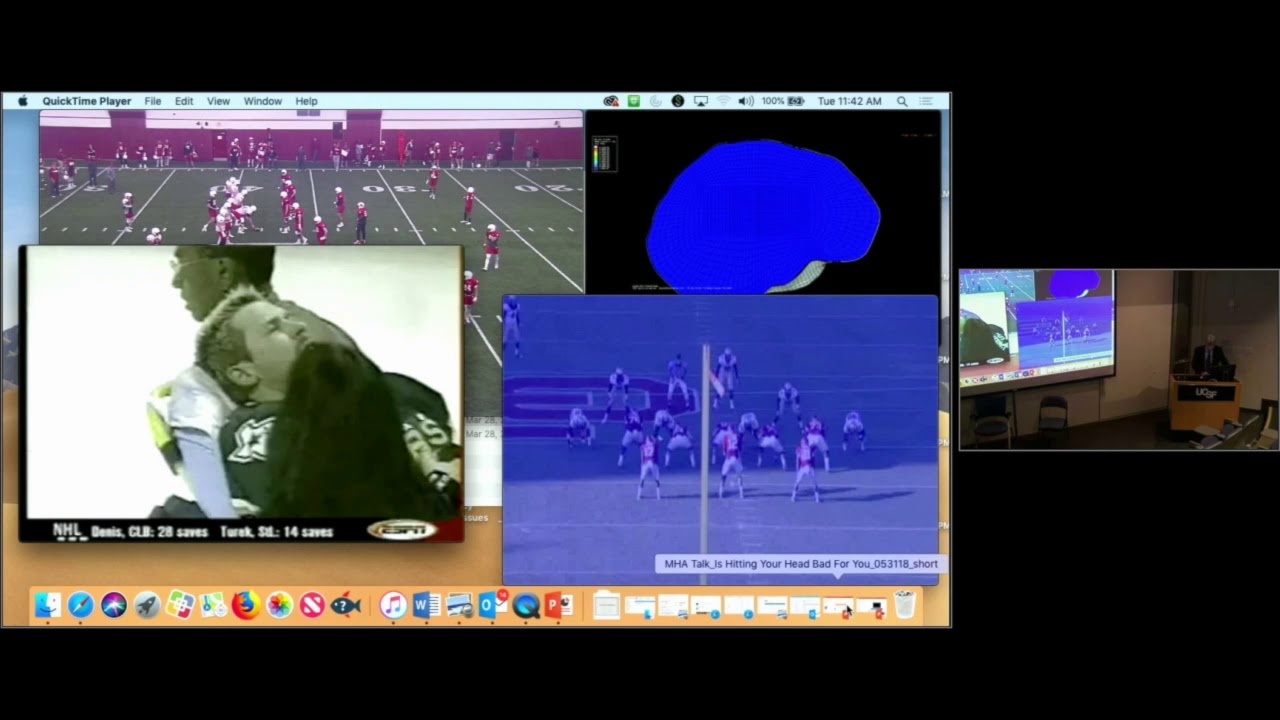This screenshot has width=1280, height=720.
Task: Open the Apple menu
Action: point(22,101)
